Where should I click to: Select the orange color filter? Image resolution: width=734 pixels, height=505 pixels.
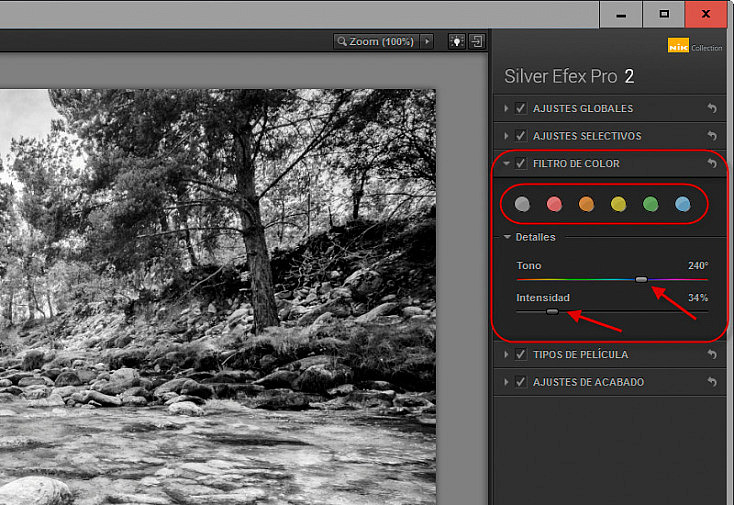pos(586,204)
